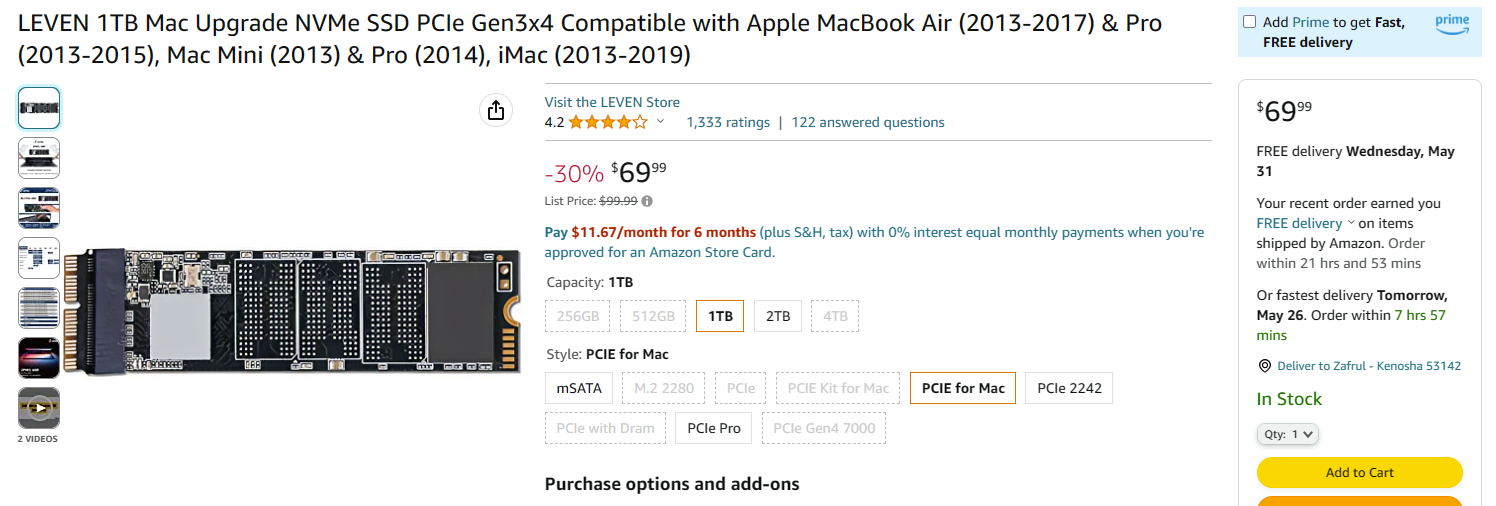
Task: Choose the PCIe Pro style
Action: (x=714, y=428)
